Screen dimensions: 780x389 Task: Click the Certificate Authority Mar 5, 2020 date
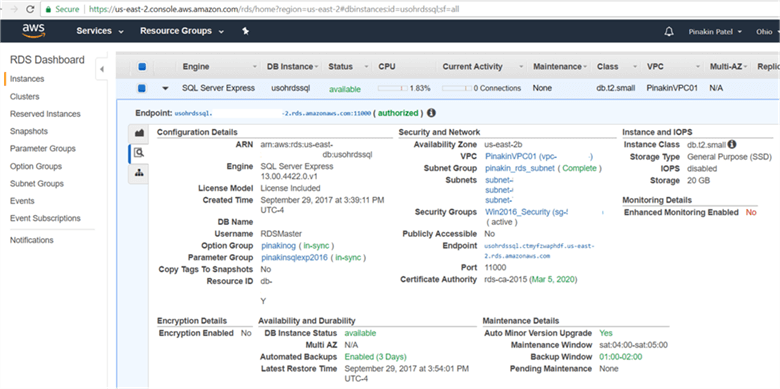click(553, 280)
